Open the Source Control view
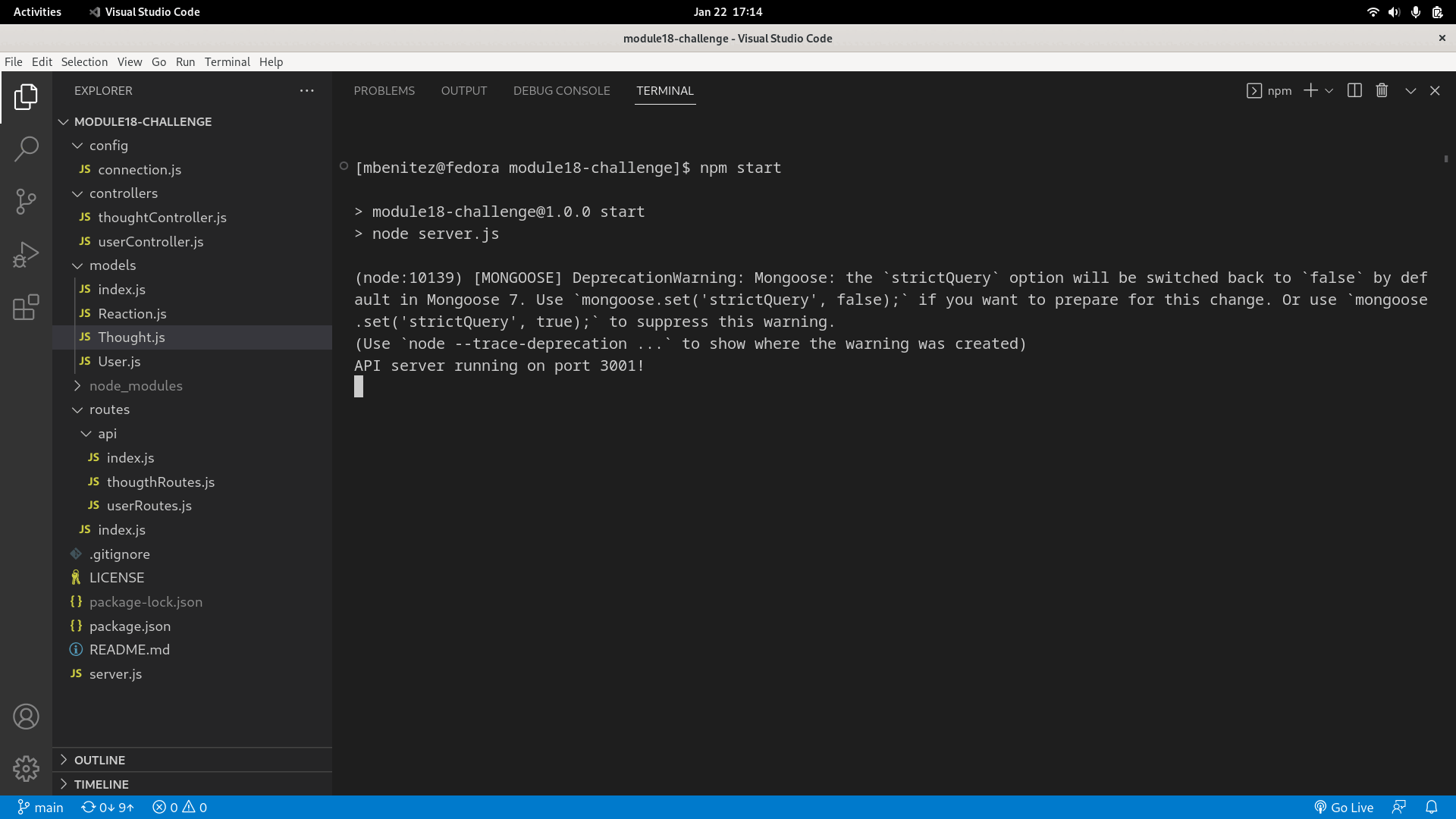This screenshot has width=1456, height=819. point(26,202)
